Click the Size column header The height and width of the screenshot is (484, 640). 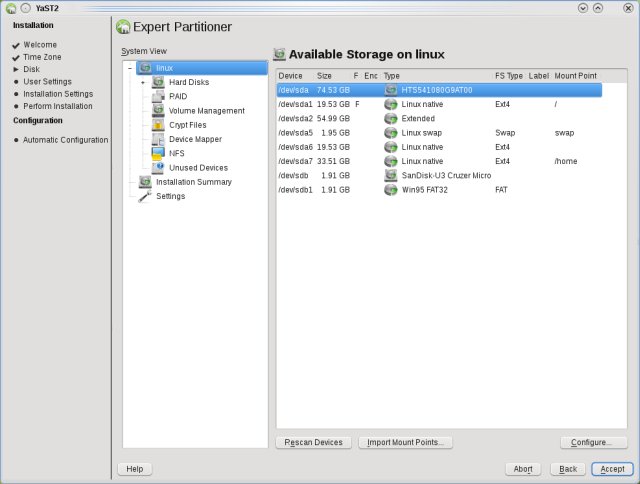pyautogui.click(x=325, y=76)
